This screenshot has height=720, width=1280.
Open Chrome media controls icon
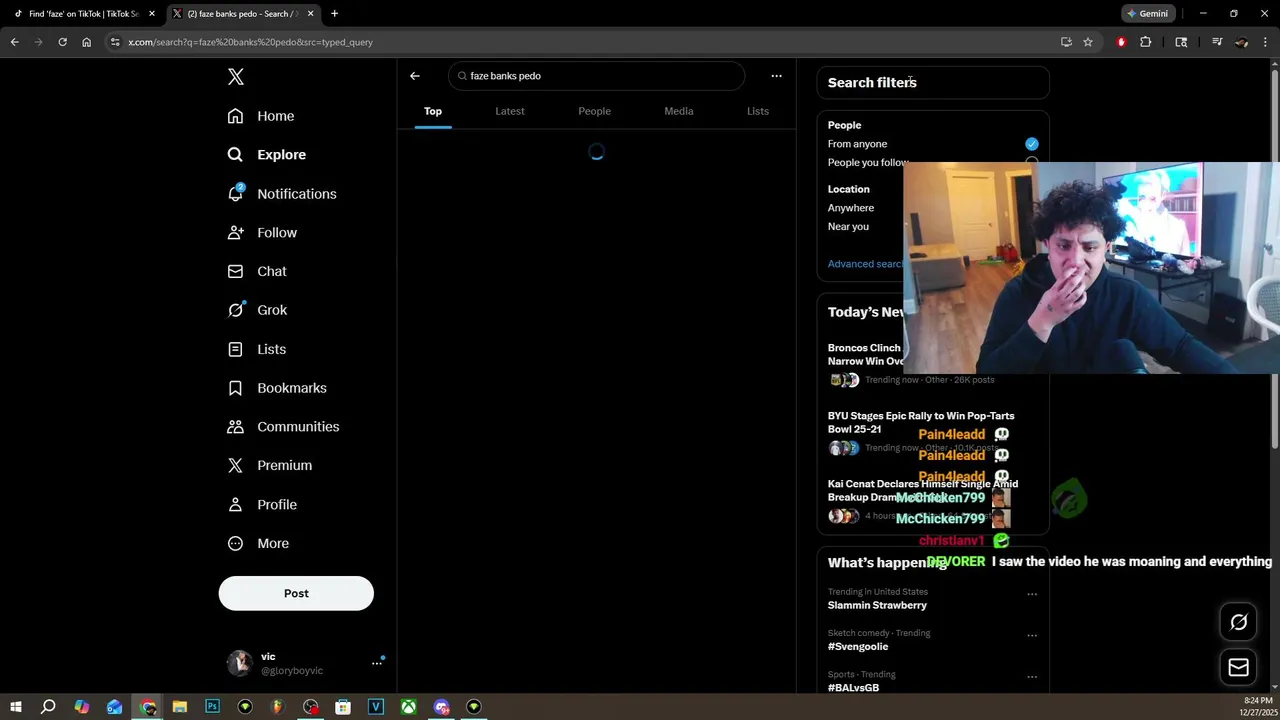[1217, 42]
